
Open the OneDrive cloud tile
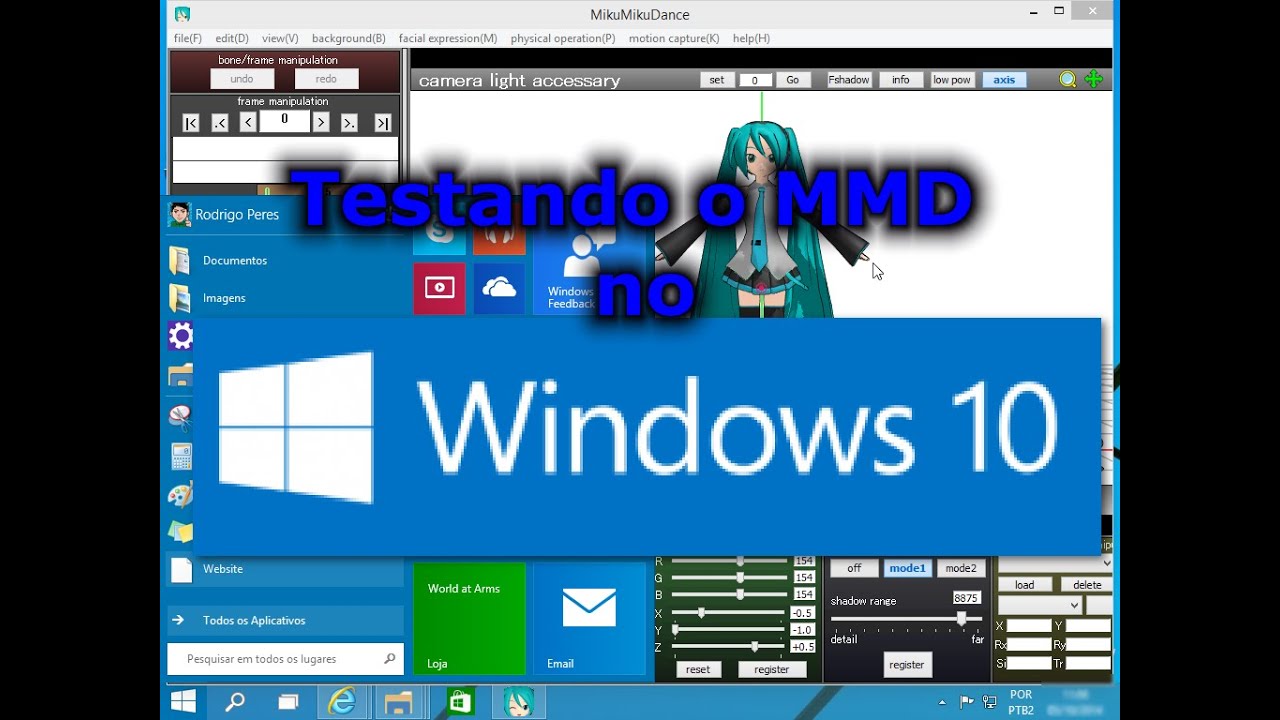[499, 288]
